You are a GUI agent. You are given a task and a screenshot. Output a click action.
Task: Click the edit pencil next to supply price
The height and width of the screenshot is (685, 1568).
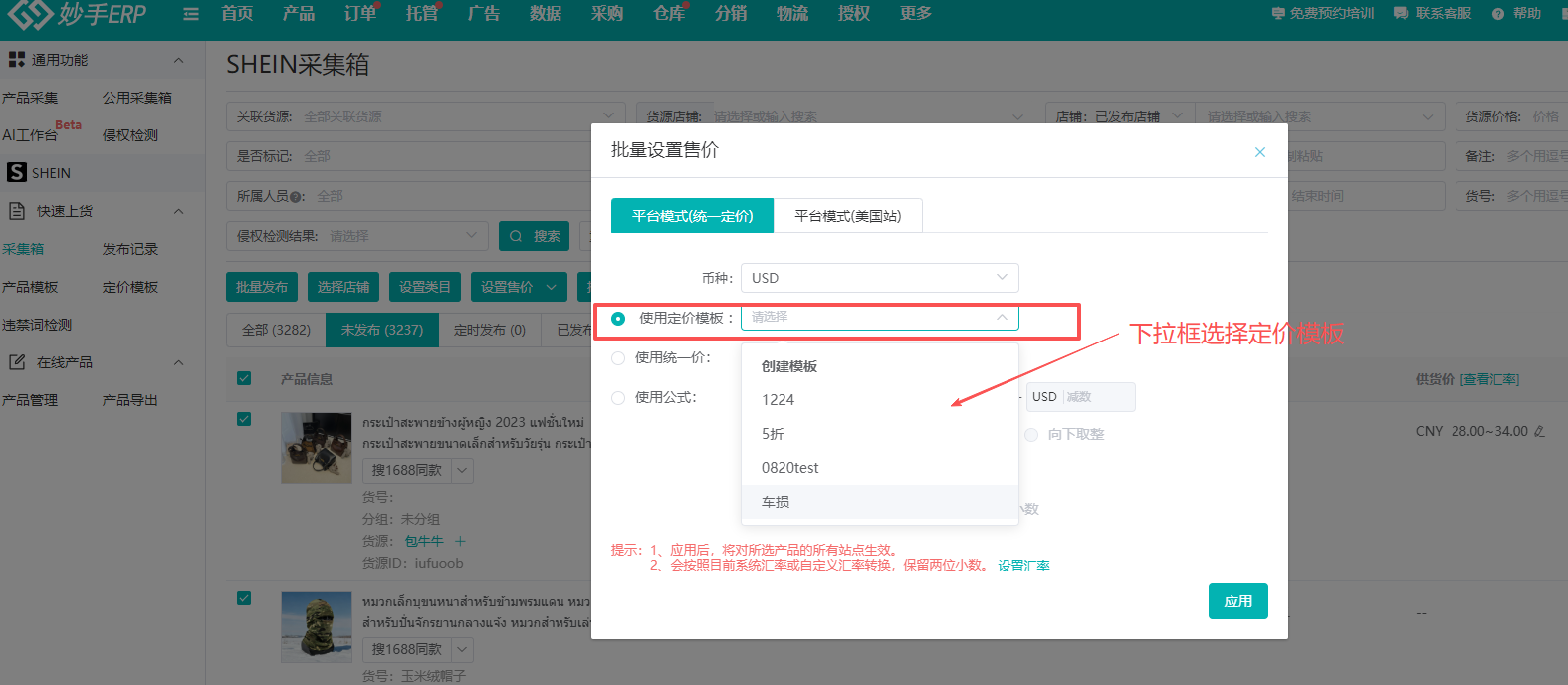click(1539, 432)
